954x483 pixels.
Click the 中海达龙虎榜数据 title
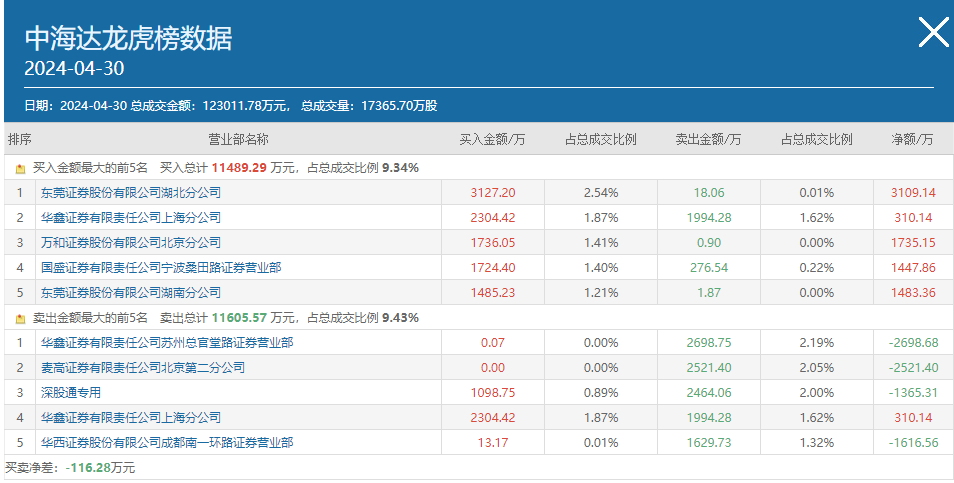tap(128, 39)
